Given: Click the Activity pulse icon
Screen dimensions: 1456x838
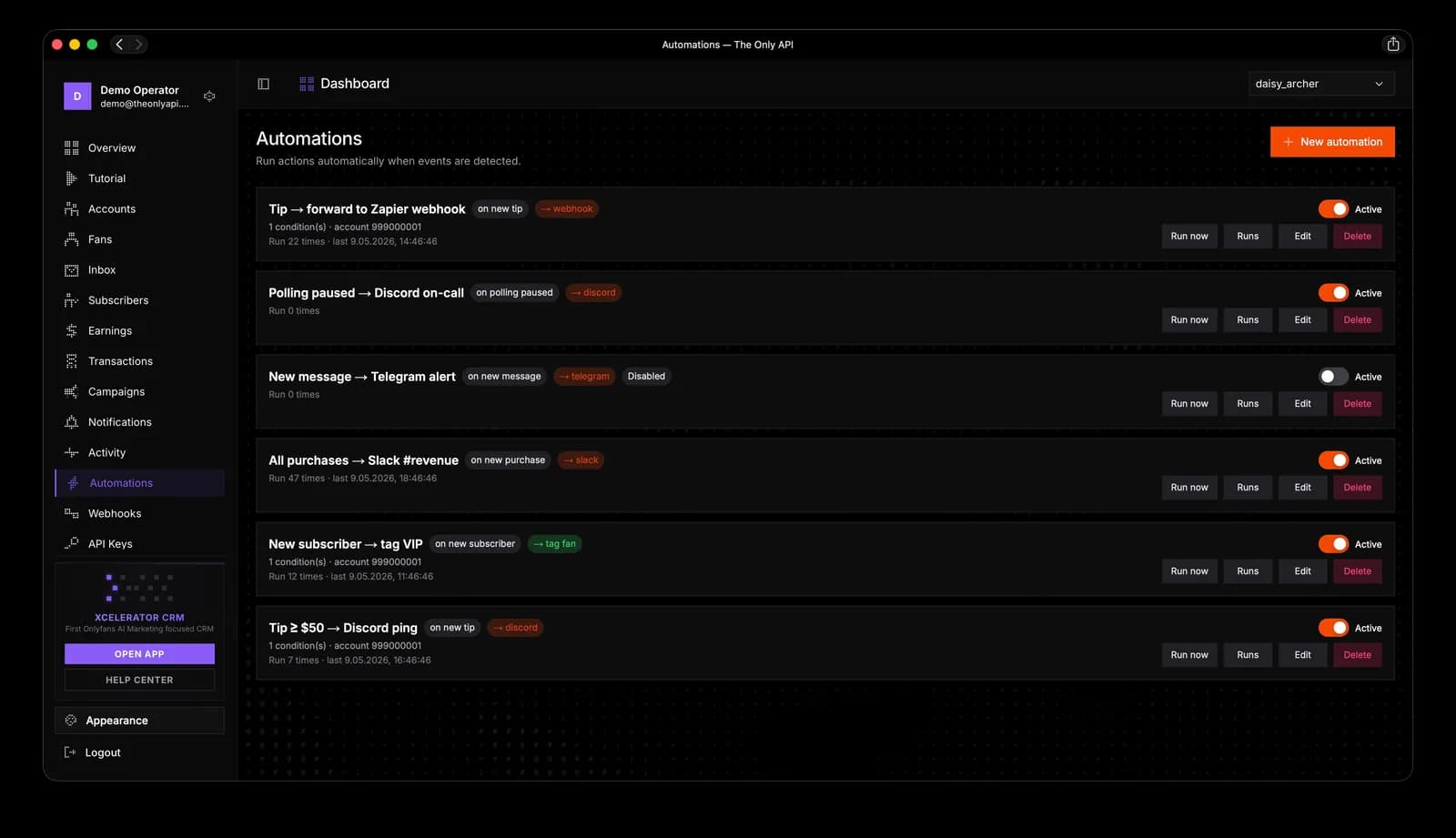Looking at the screenshot, I should tap(71, 453).
